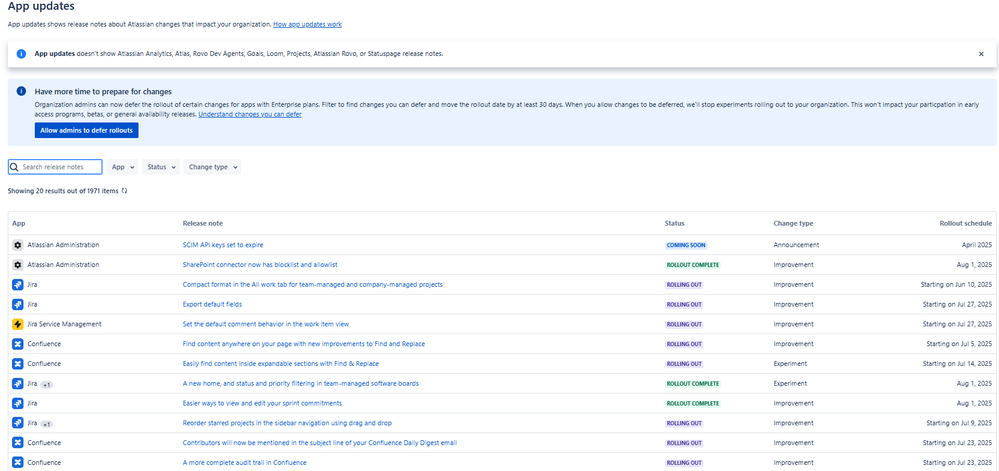The height and width of the screenshot is (471, 999).
Task: Click Starting on Jul 9, 2025 cell
Action: 959,423
